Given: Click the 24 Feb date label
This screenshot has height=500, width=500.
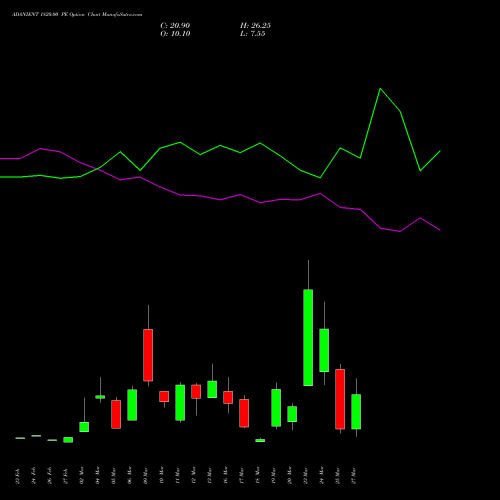Looking at the screenshot, I should point(34,476).
